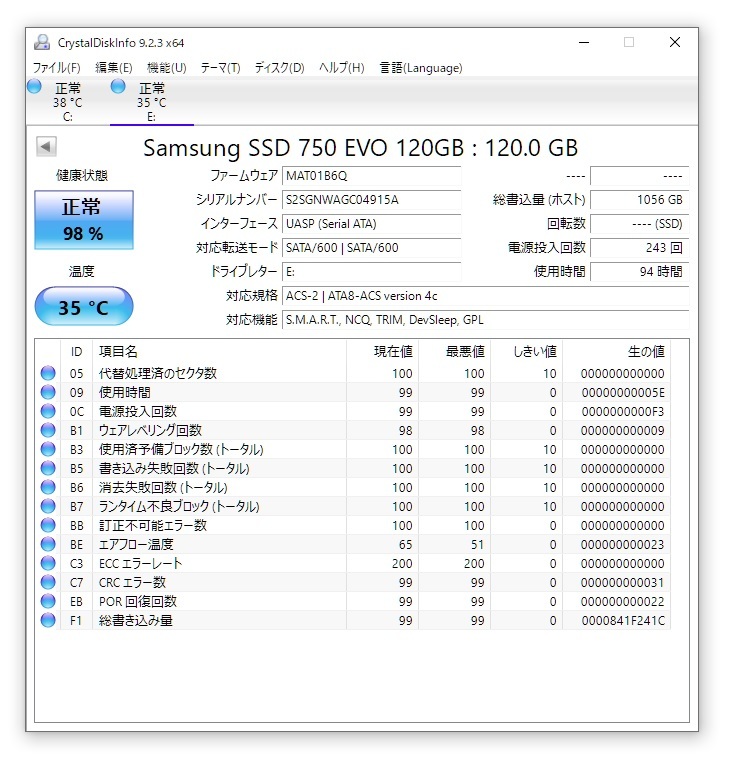
Task: Open the ディスク(D) menu
Action: tap(279, 68)
